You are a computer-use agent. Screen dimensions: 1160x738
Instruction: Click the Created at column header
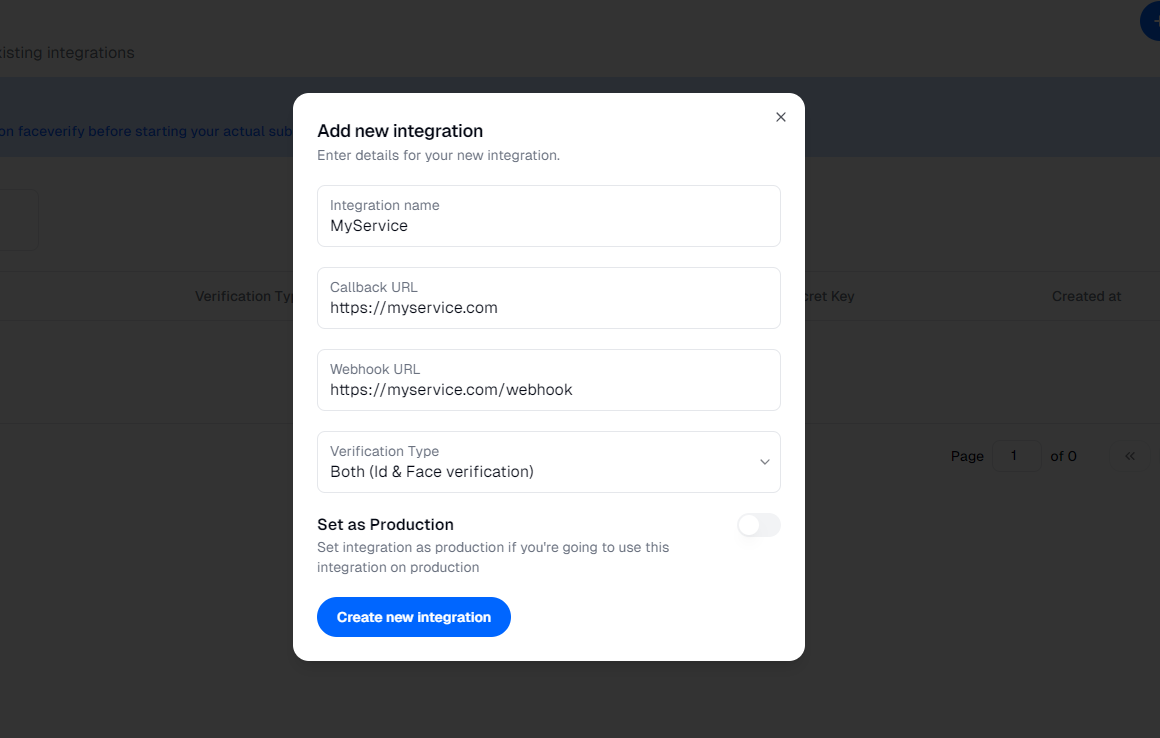1086,296
